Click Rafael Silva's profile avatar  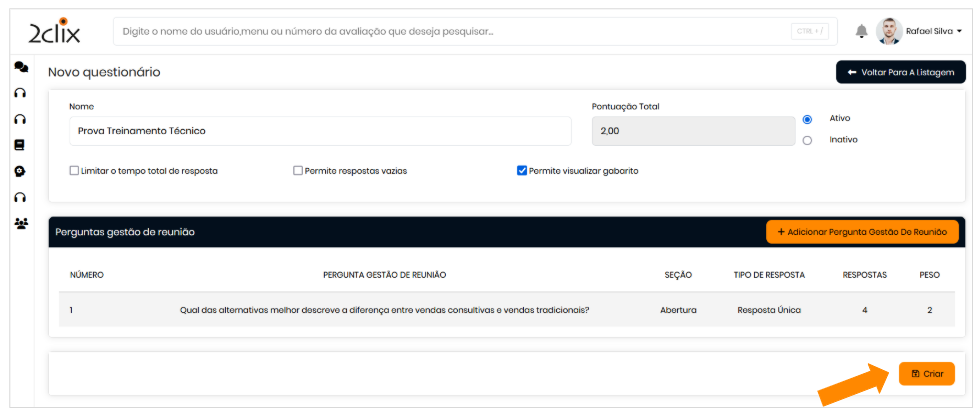(x=889, y=31)
